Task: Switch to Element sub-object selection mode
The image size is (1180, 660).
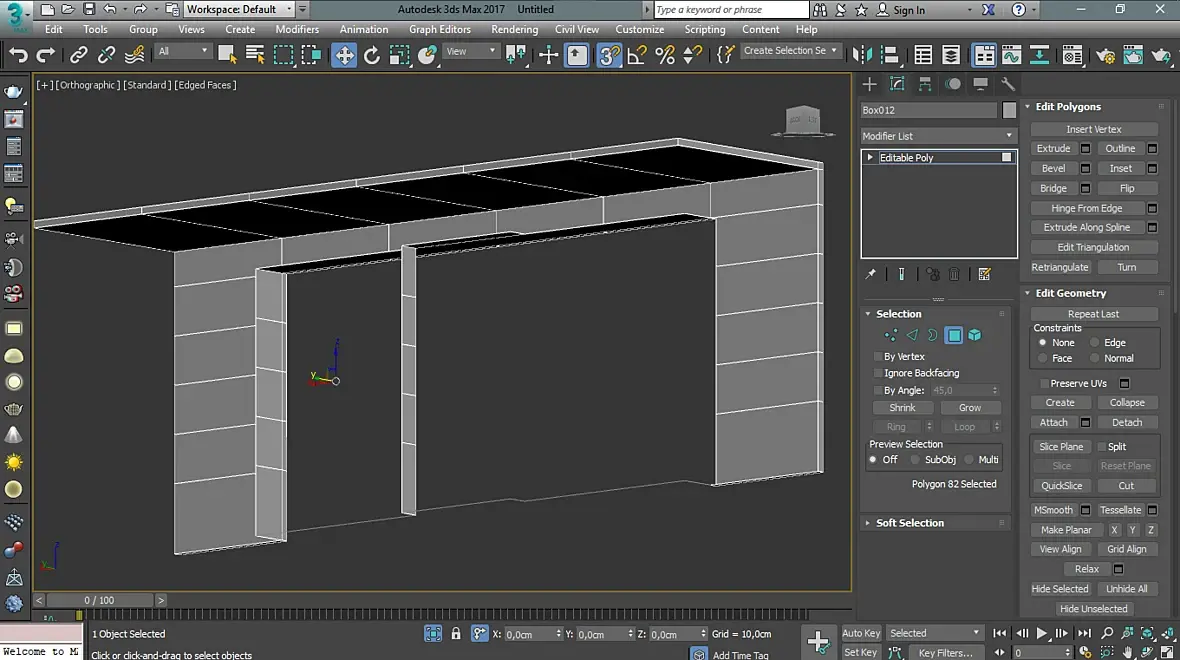Action: point(975,336)
